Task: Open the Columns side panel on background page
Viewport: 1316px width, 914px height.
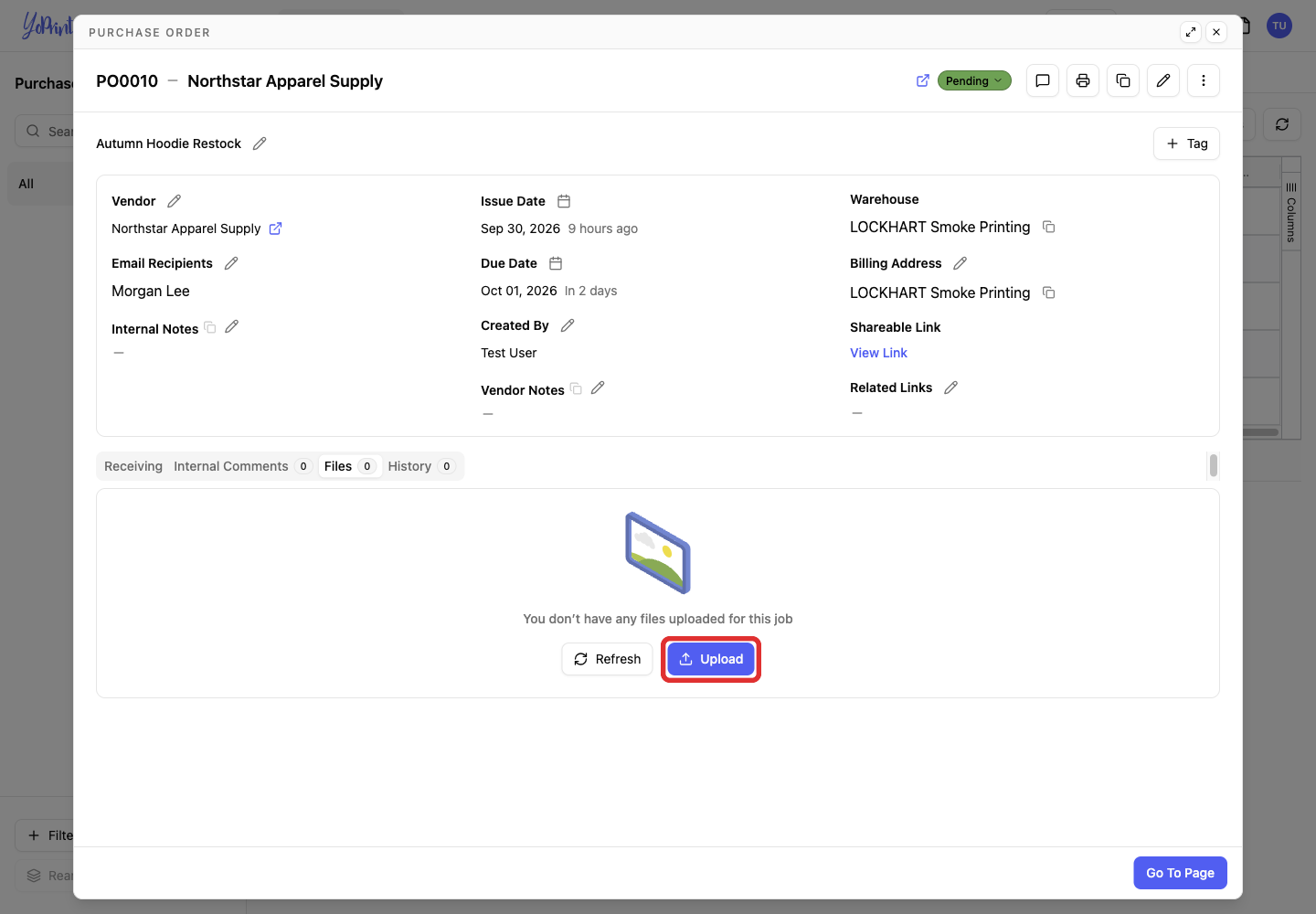Action: 1291,213
